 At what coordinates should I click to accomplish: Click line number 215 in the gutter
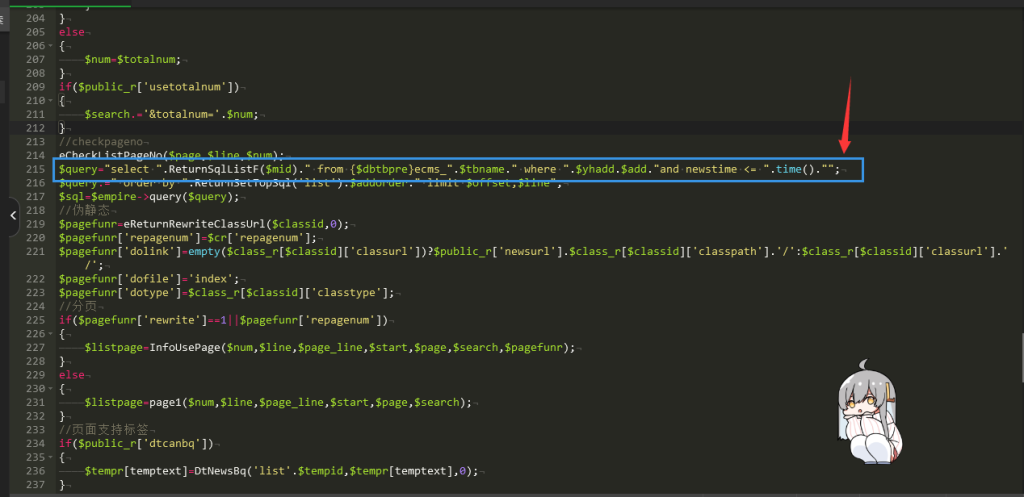pos(36,169)
